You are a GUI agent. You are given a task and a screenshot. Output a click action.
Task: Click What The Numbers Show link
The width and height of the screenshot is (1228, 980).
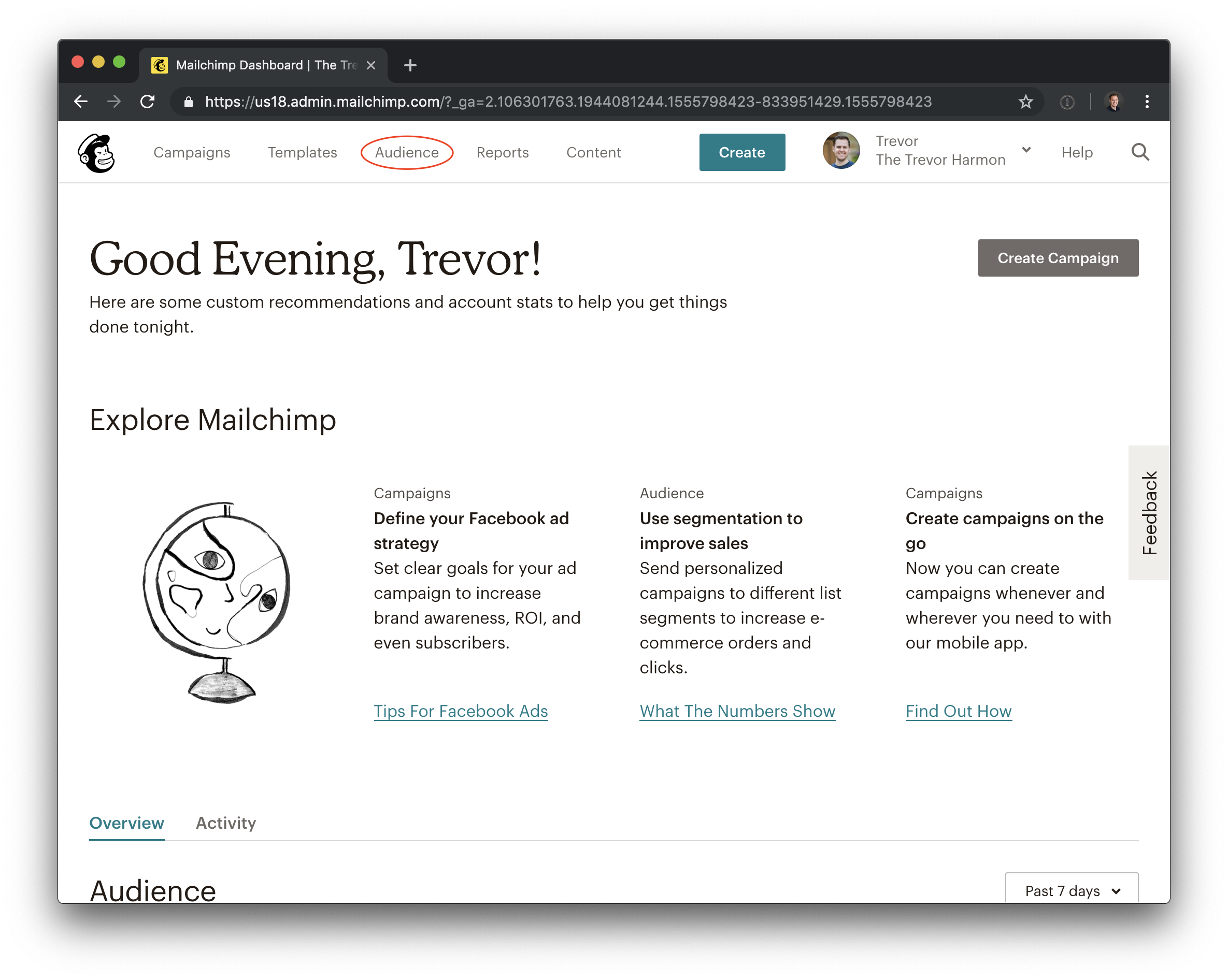coord(737,711)
